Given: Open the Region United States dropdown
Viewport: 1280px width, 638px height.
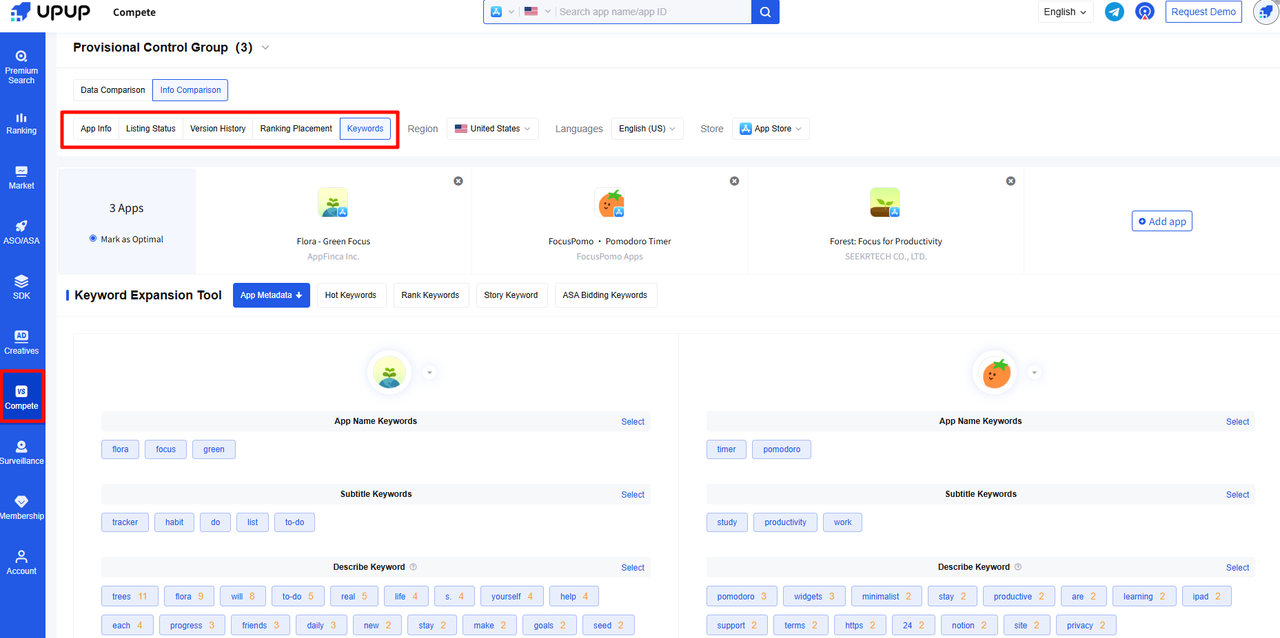Looking at the screenshot, I should [x=493, y=129].
